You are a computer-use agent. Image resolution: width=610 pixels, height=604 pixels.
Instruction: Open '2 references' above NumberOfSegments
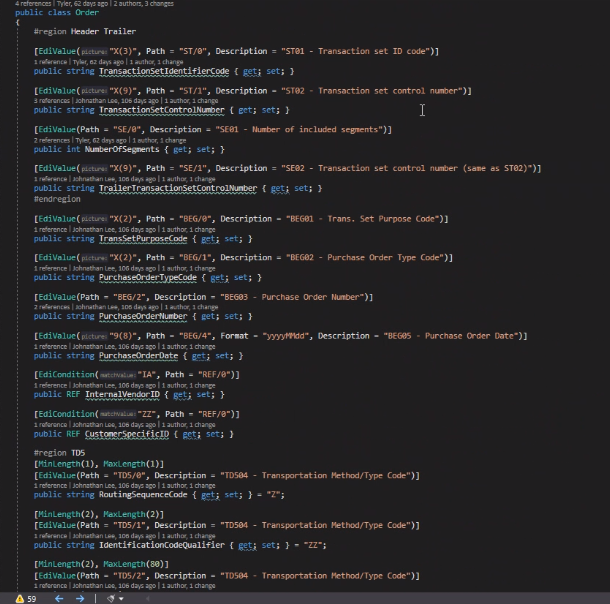[52, 140]
